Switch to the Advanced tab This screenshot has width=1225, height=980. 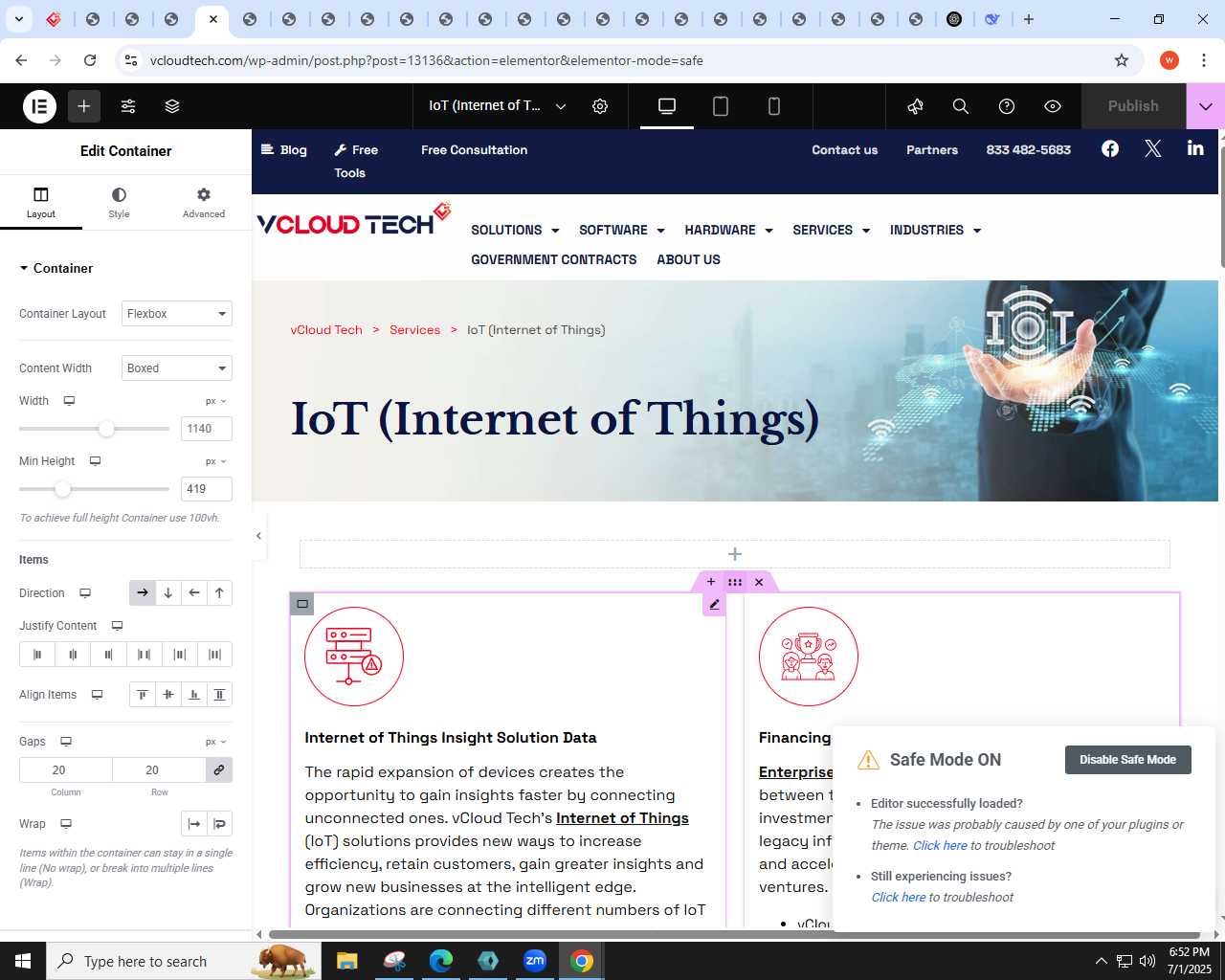[204, 203]
